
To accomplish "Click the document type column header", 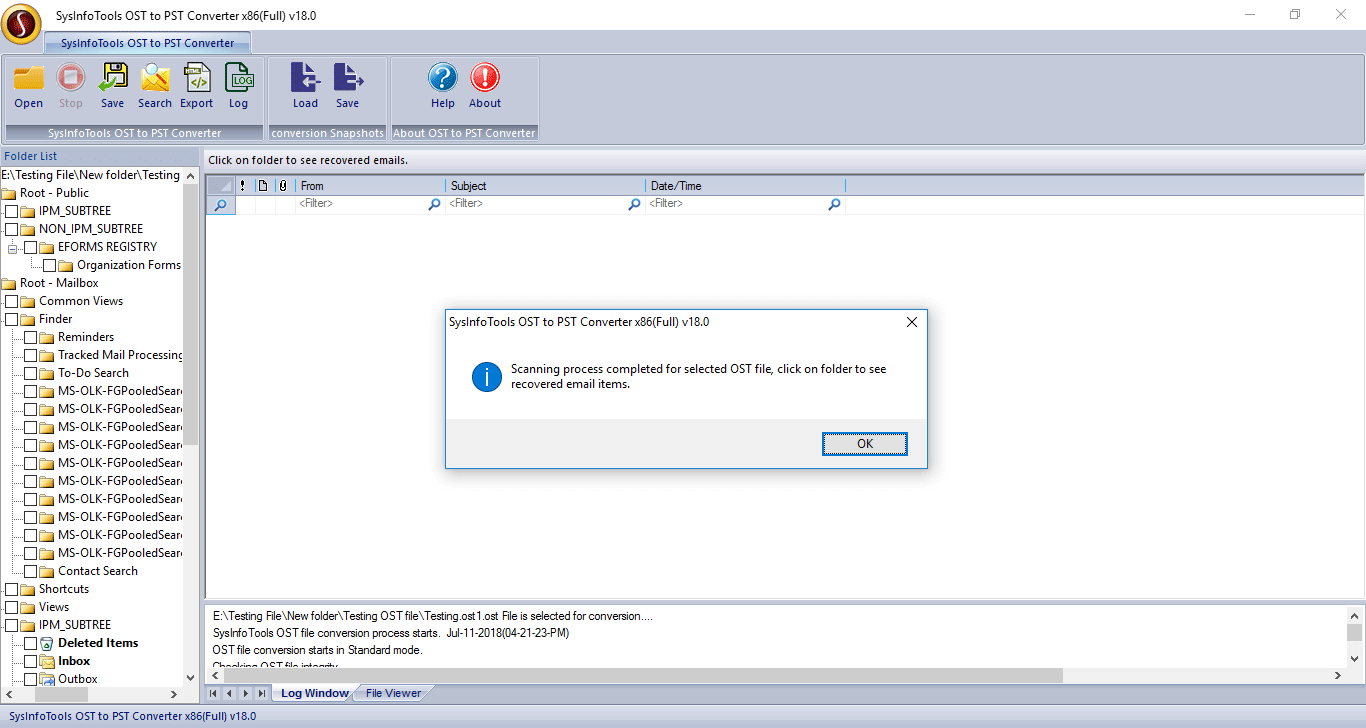I will 263,185.
